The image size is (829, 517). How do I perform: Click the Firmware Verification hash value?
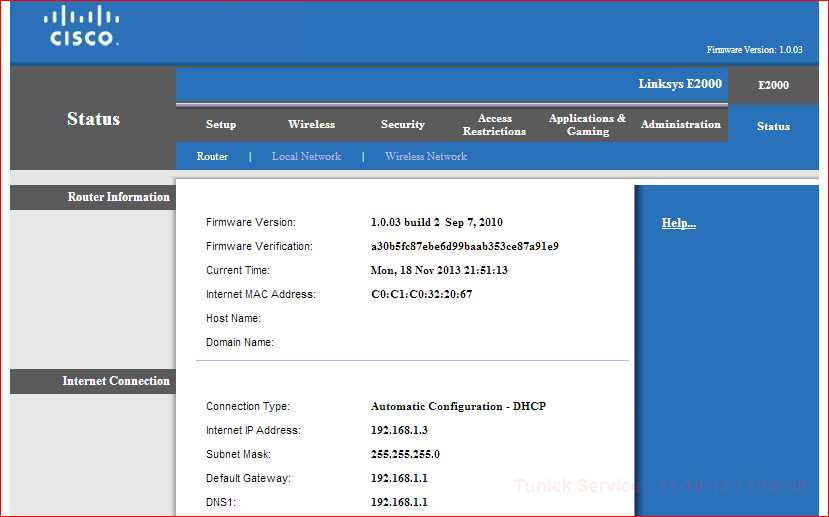coord(465,246)
